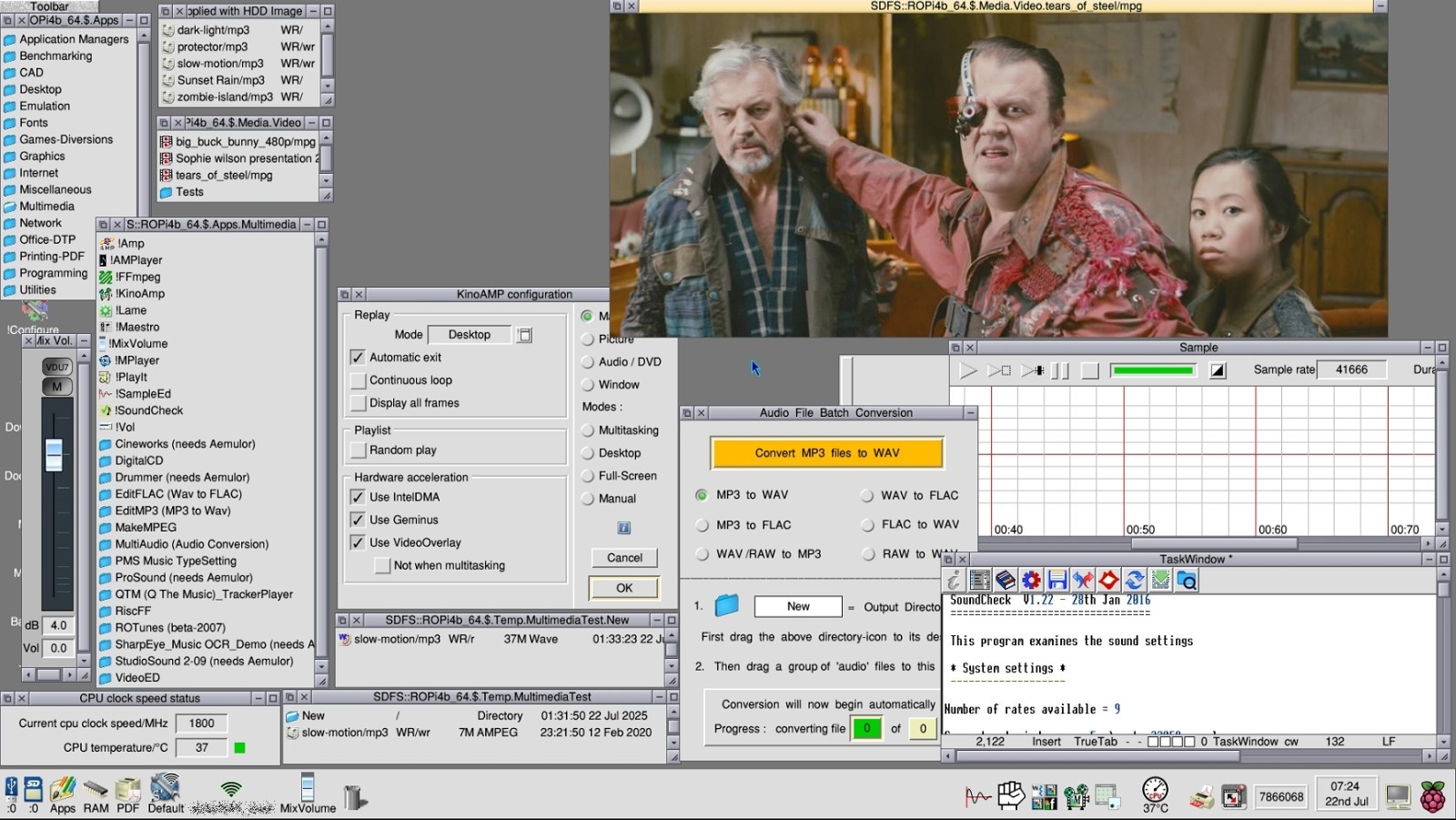Click black-and-white triangle icon in Sample toolbar
1456x820 pixels.
(1218, 370)
